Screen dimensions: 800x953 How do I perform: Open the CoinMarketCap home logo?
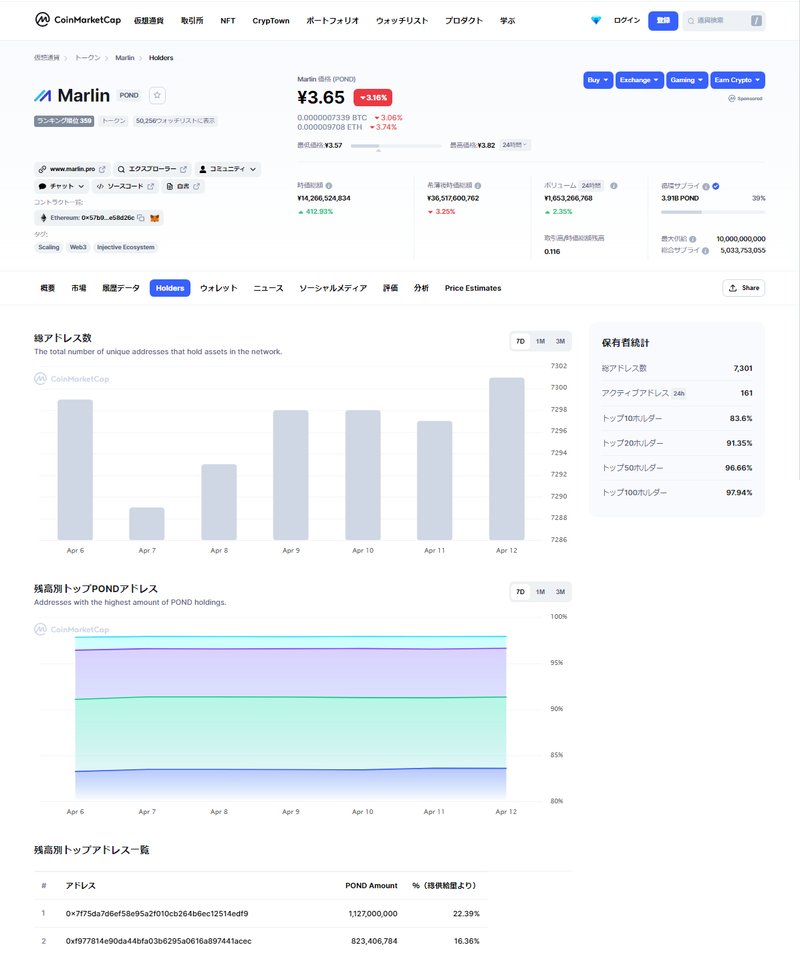tap(78, 20)
